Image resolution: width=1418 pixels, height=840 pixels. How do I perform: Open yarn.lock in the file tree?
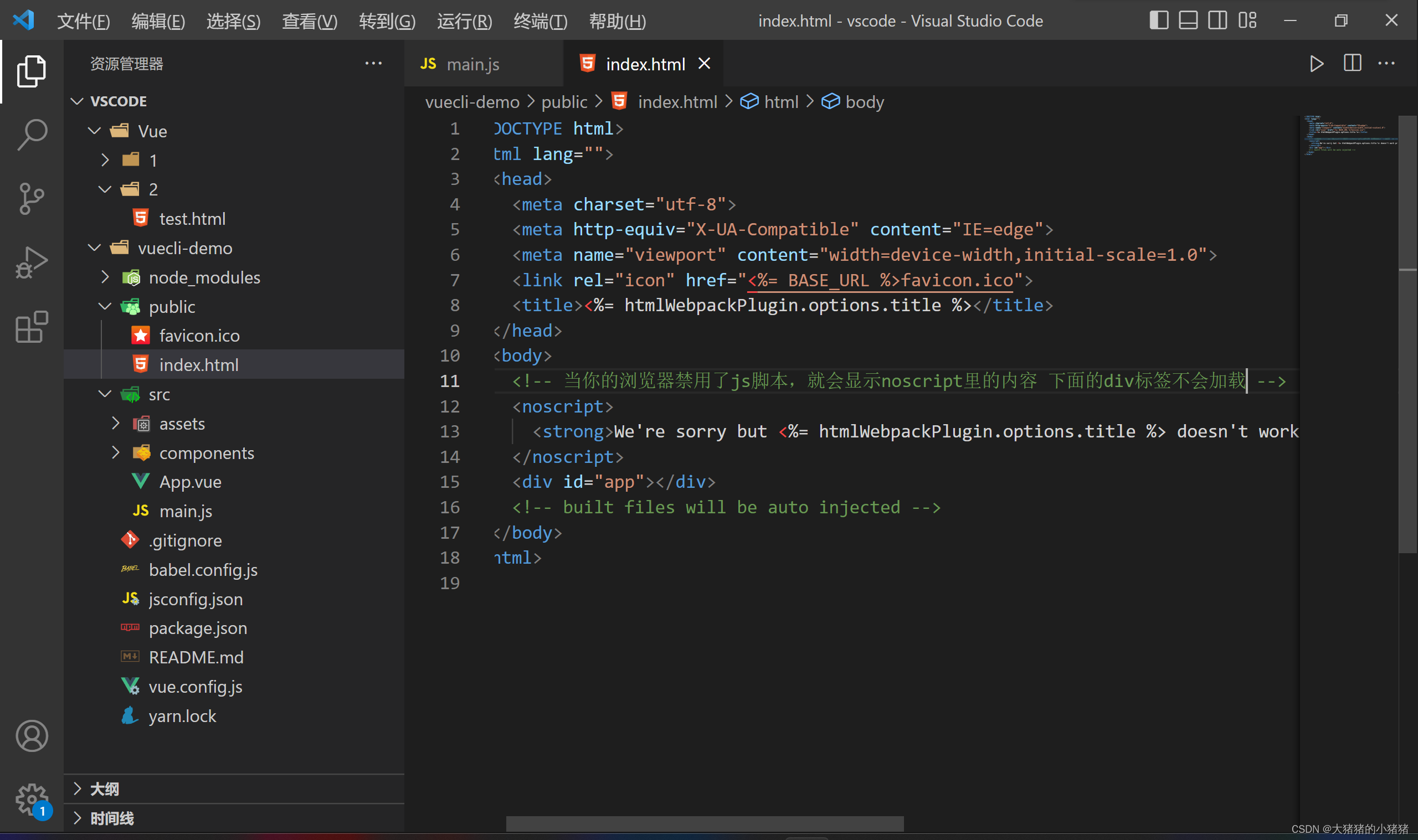234,716
